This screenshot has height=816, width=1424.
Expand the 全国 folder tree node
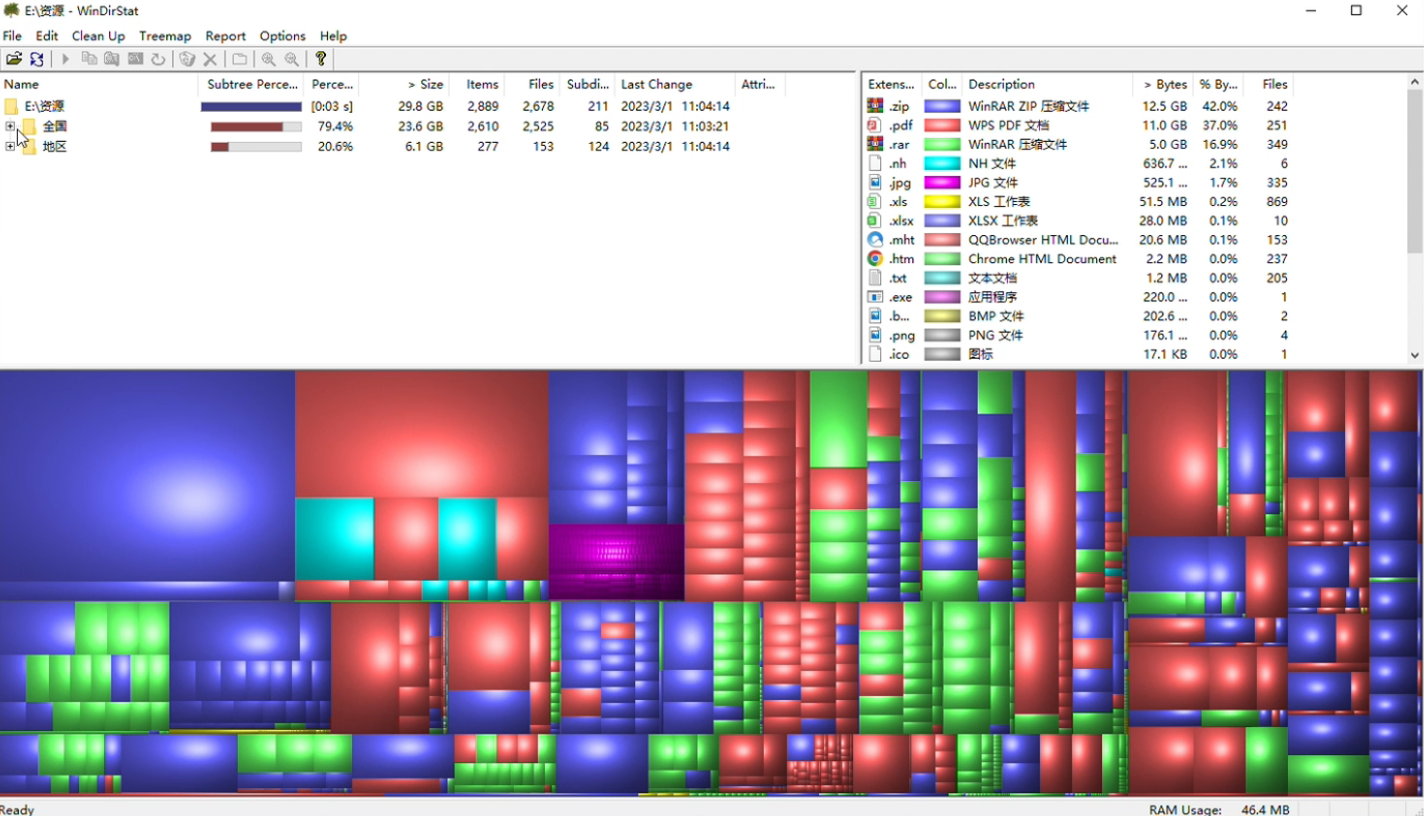tap(10, 126)
